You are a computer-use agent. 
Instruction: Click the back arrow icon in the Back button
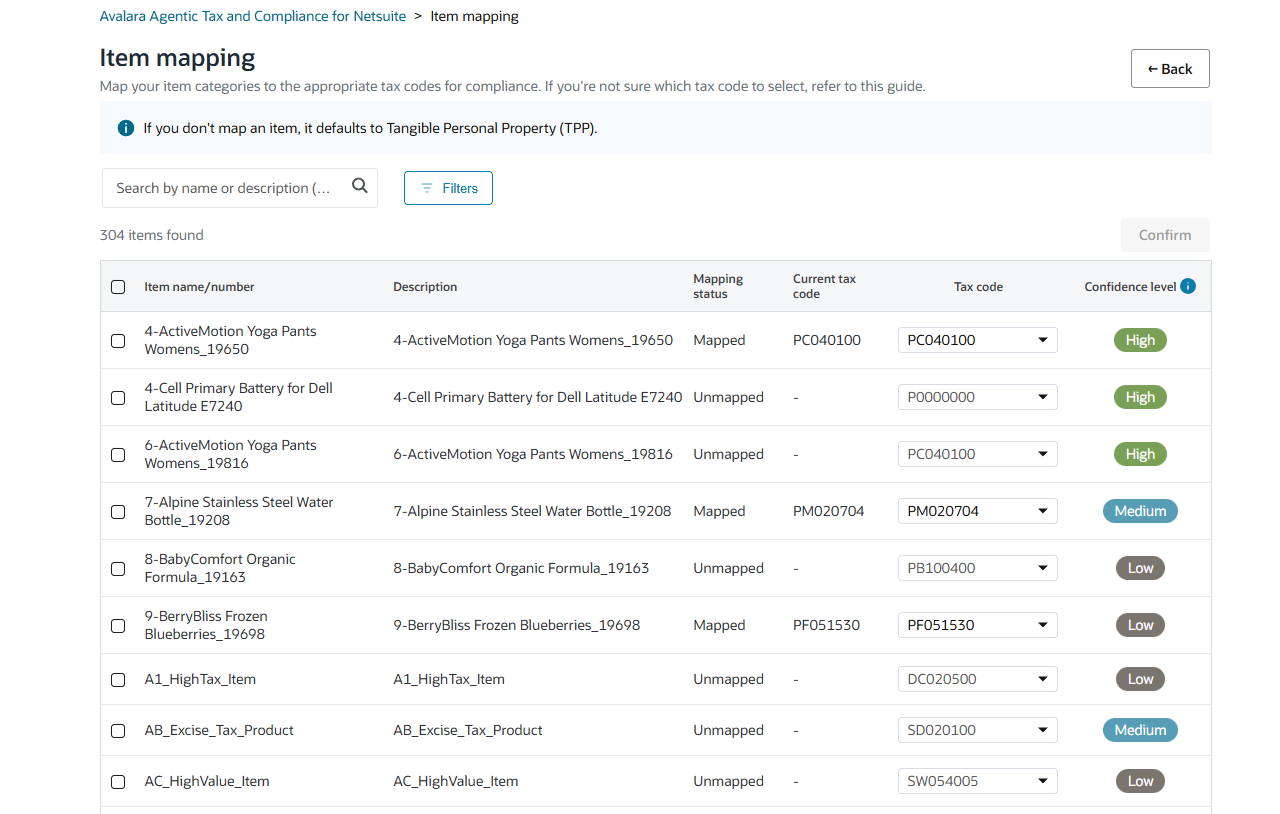click(x=1152, y=68)
